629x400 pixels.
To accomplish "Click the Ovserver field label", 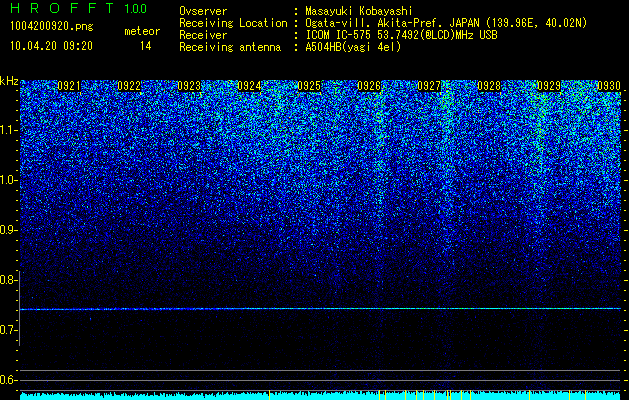I will click(203, 11).
